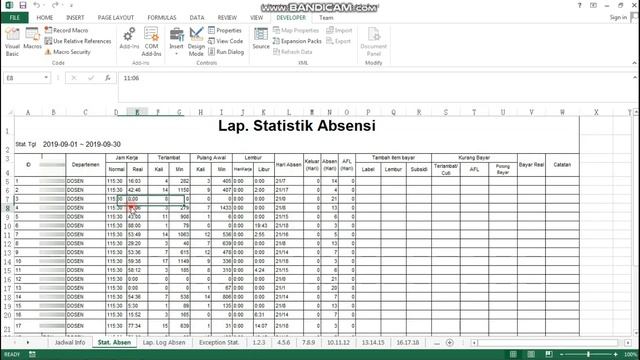Click the zoom in plus button
640x360 pixels.
click(x=616, y=354)
